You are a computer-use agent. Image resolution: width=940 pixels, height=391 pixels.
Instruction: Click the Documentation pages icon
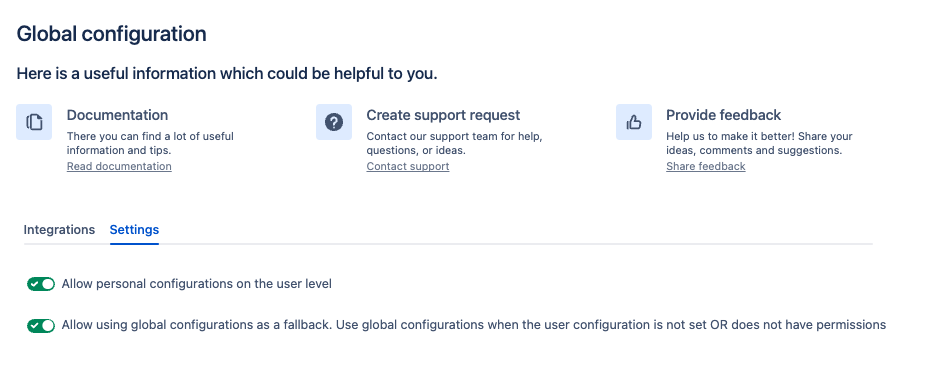click(x=34, y=122)
